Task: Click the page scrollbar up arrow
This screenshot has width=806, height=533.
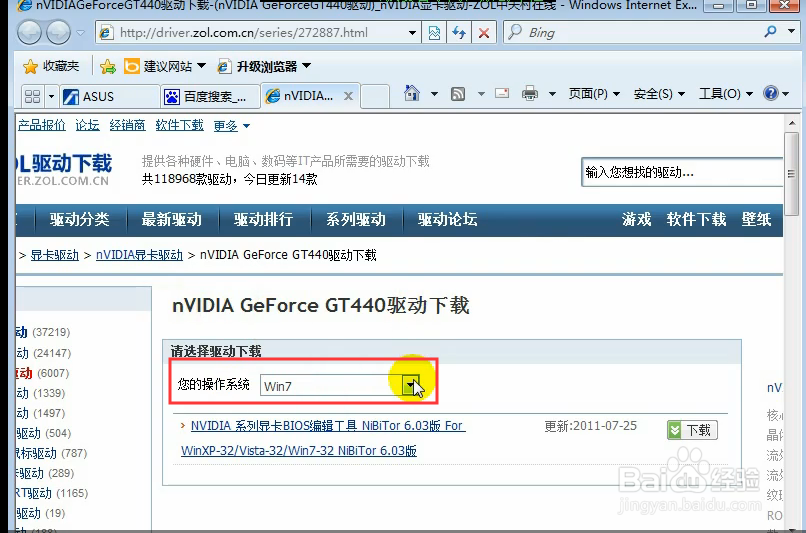Action: point(792,123)
